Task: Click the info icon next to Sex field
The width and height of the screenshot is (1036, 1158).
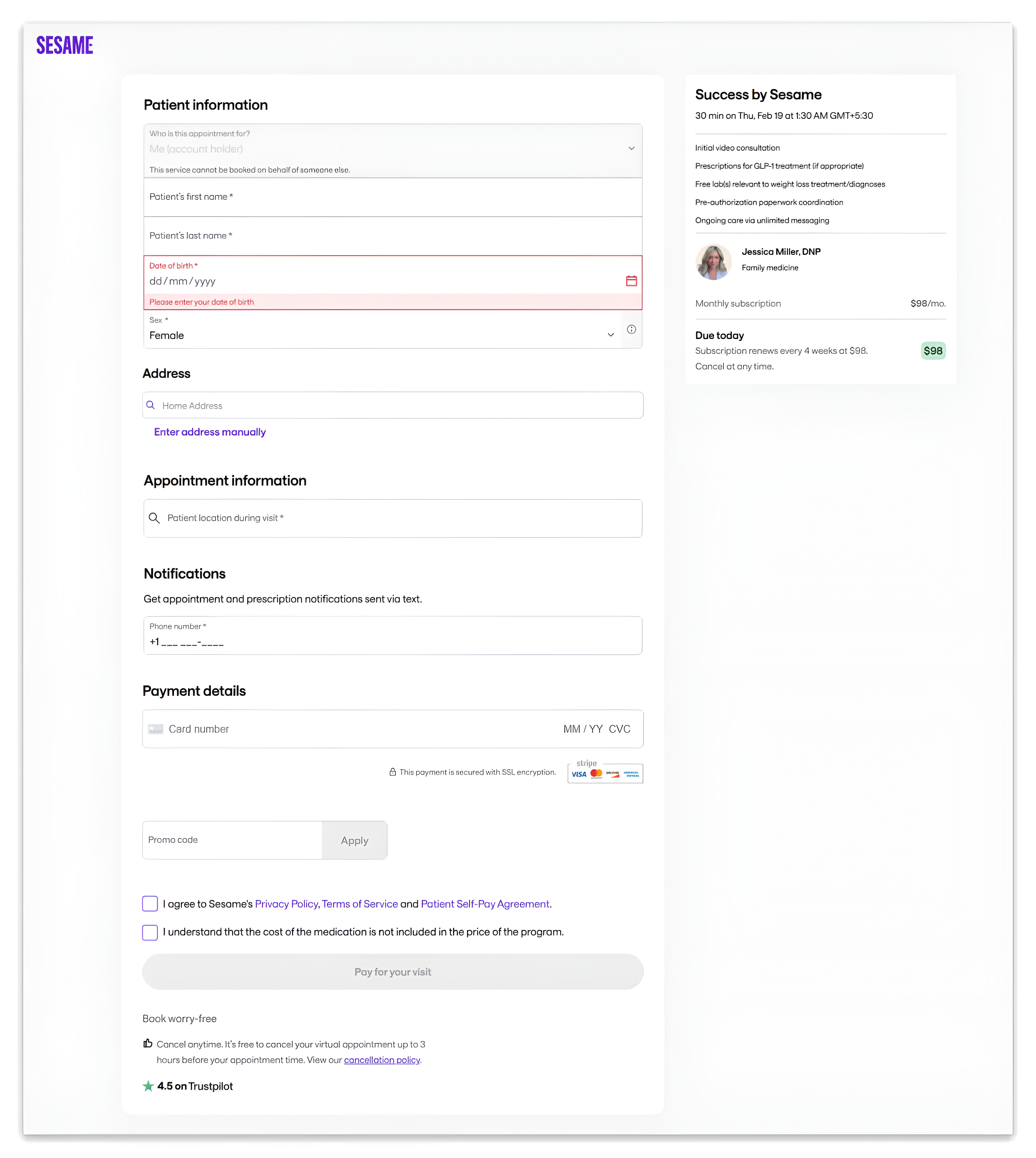Action: coord(631,328)
